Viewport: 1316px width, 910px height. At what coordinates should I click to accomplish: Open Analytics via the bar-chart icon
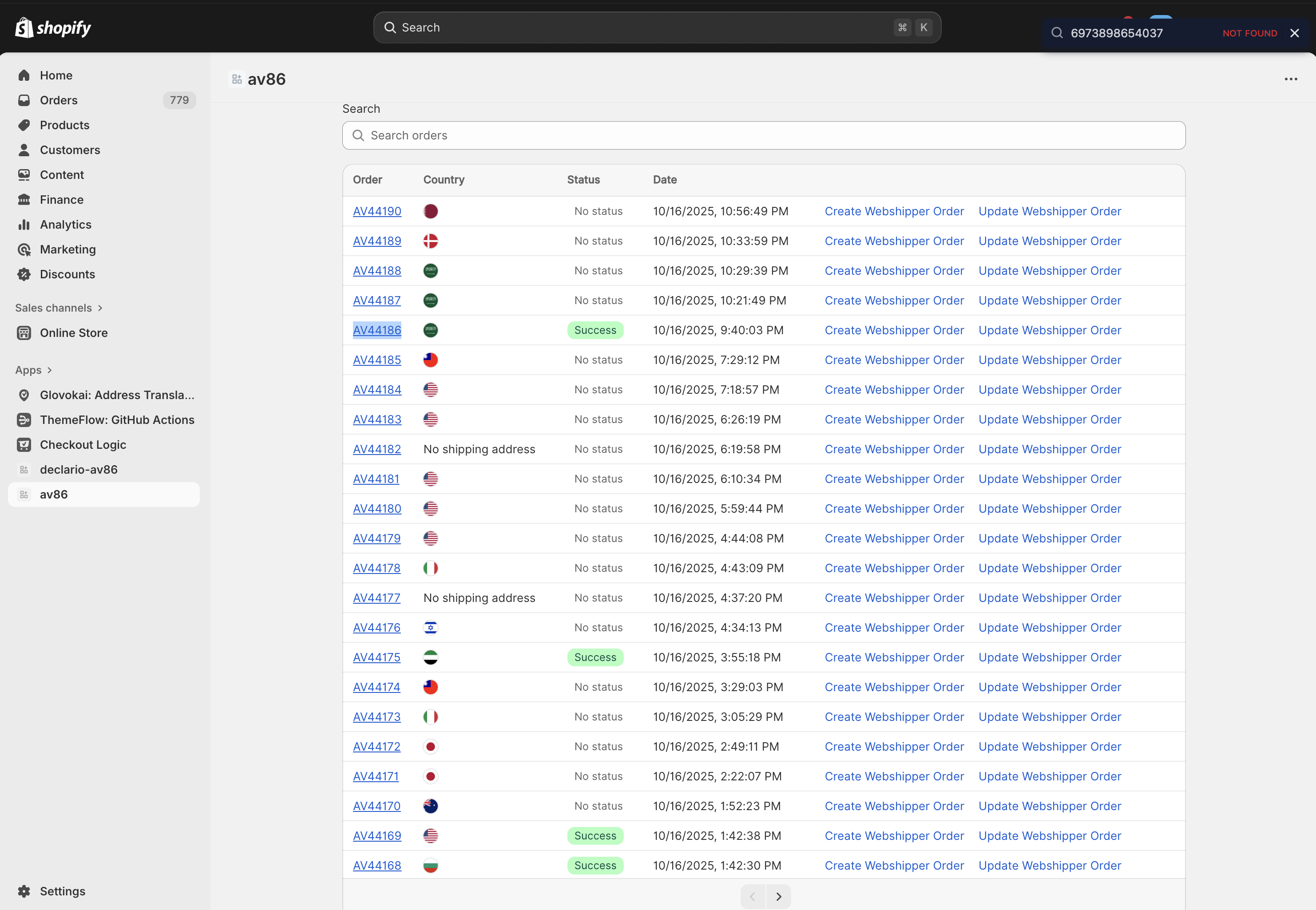point(24,224)
